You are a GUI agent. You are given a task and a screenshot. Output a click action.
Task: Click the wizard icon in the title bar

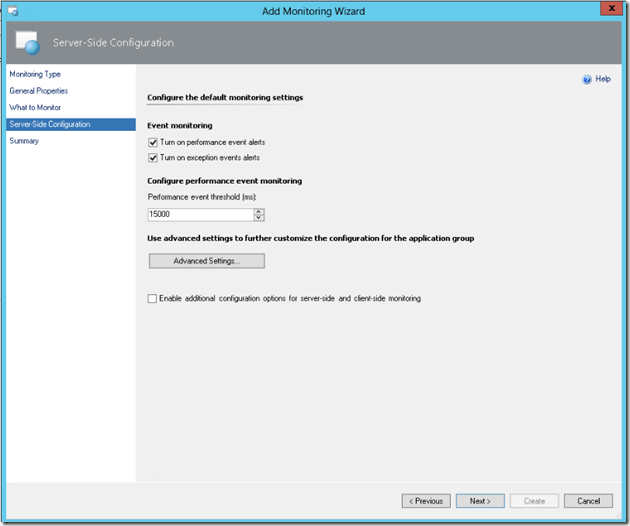(12, 10)
